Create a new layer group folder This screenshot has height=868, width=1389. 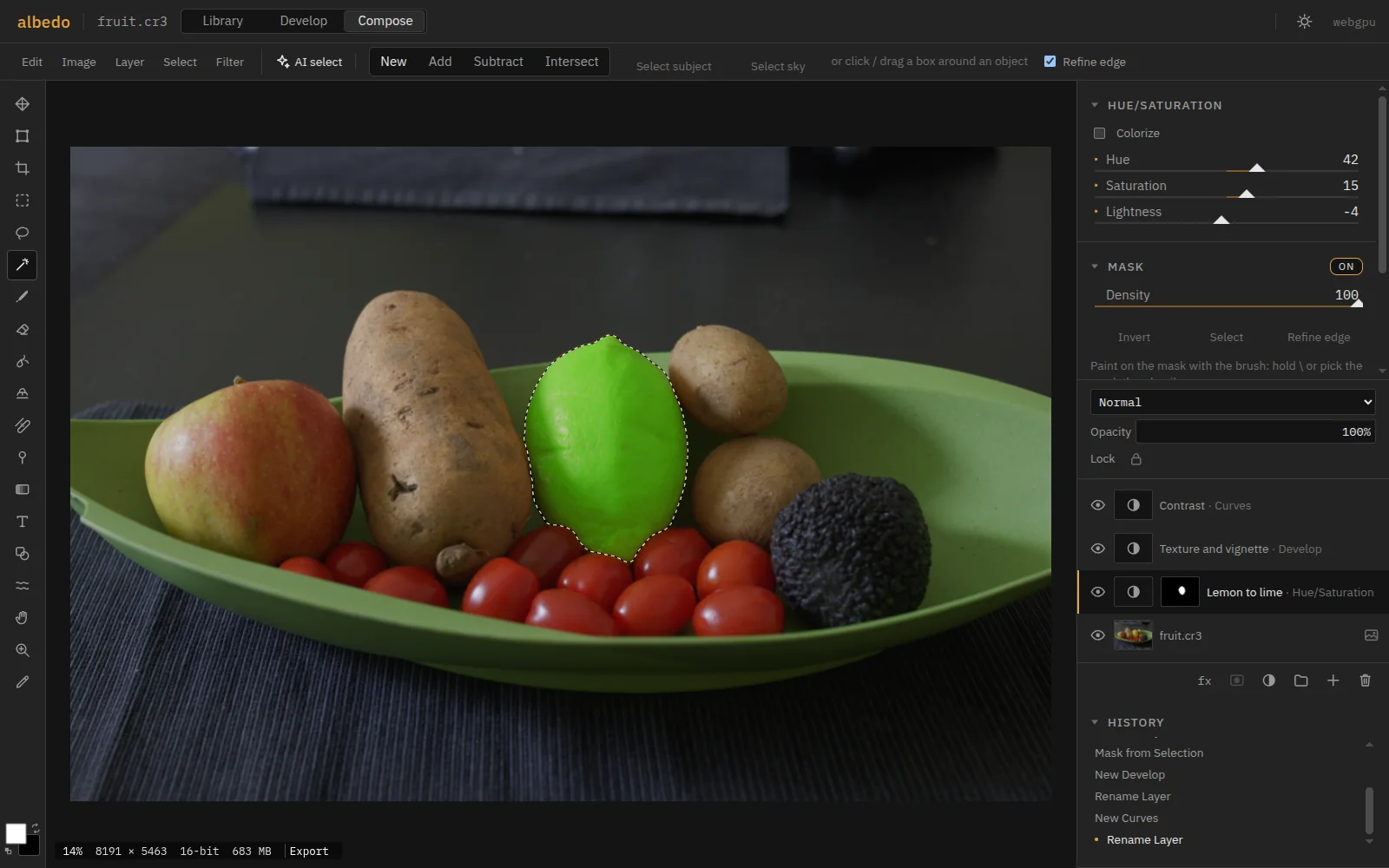[x=1300, y=681]
